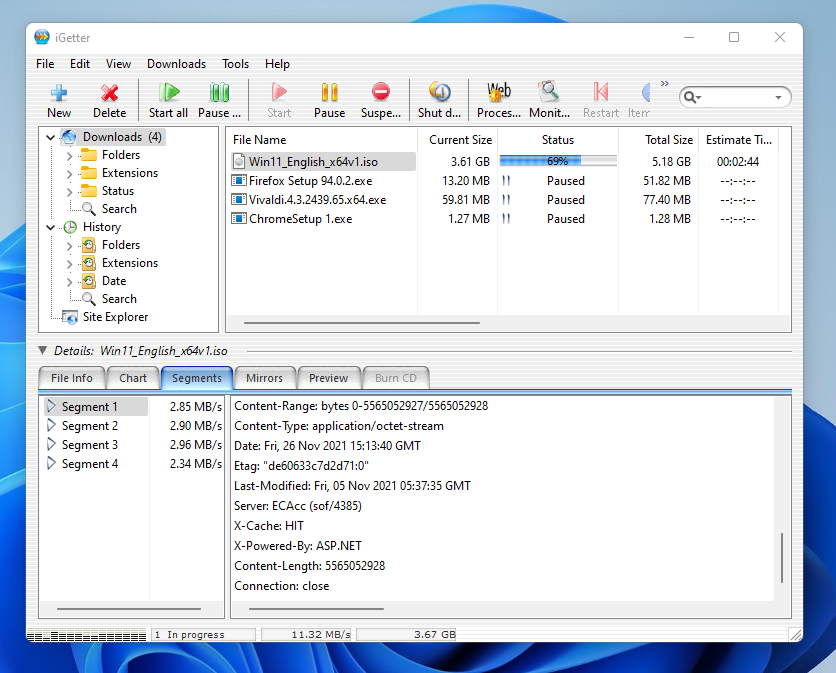Expand the Extensions node under Downloads
Screen dimensions: 836x673
[69, 173]
